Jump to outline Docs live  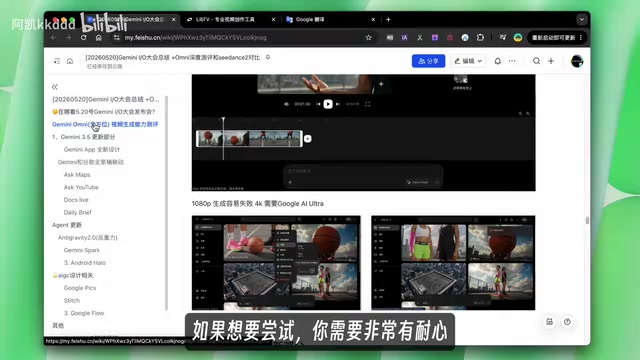76,200
